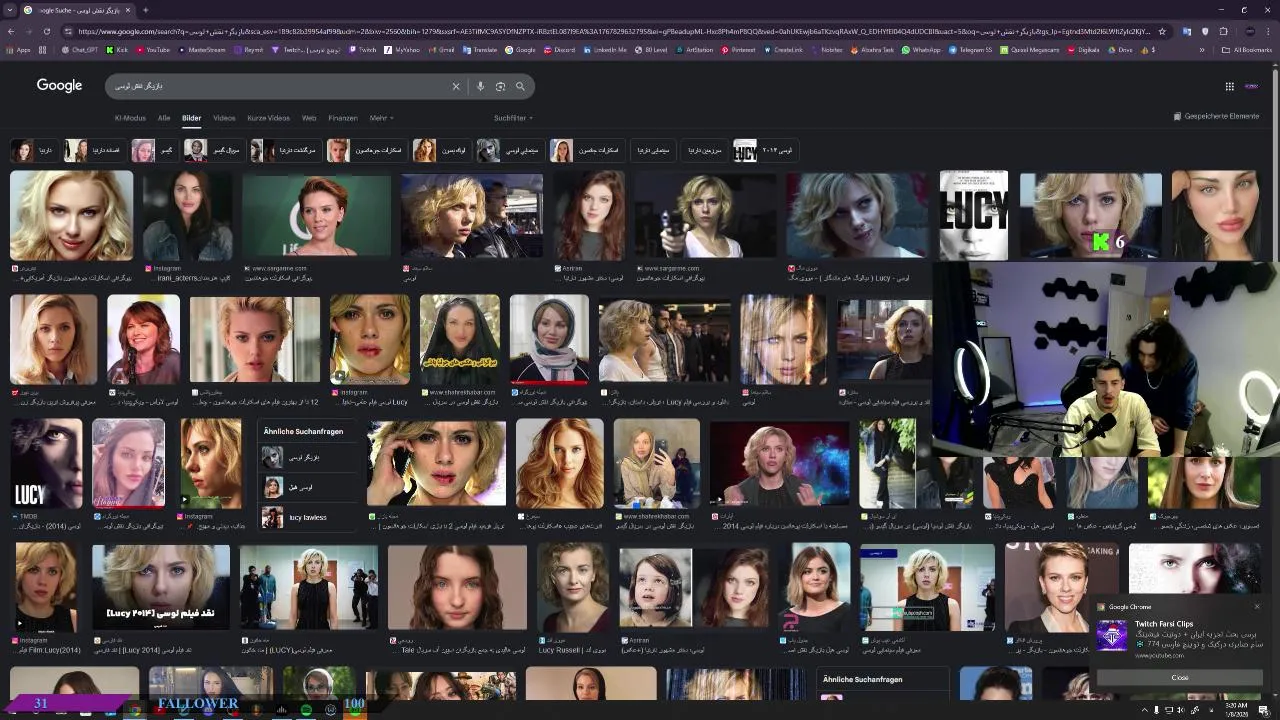The width and height of the screenshot is (1280, 720).
Task: Open the tab search dropdown arrow
Action: pyautogui.click(x=11, y=10)
